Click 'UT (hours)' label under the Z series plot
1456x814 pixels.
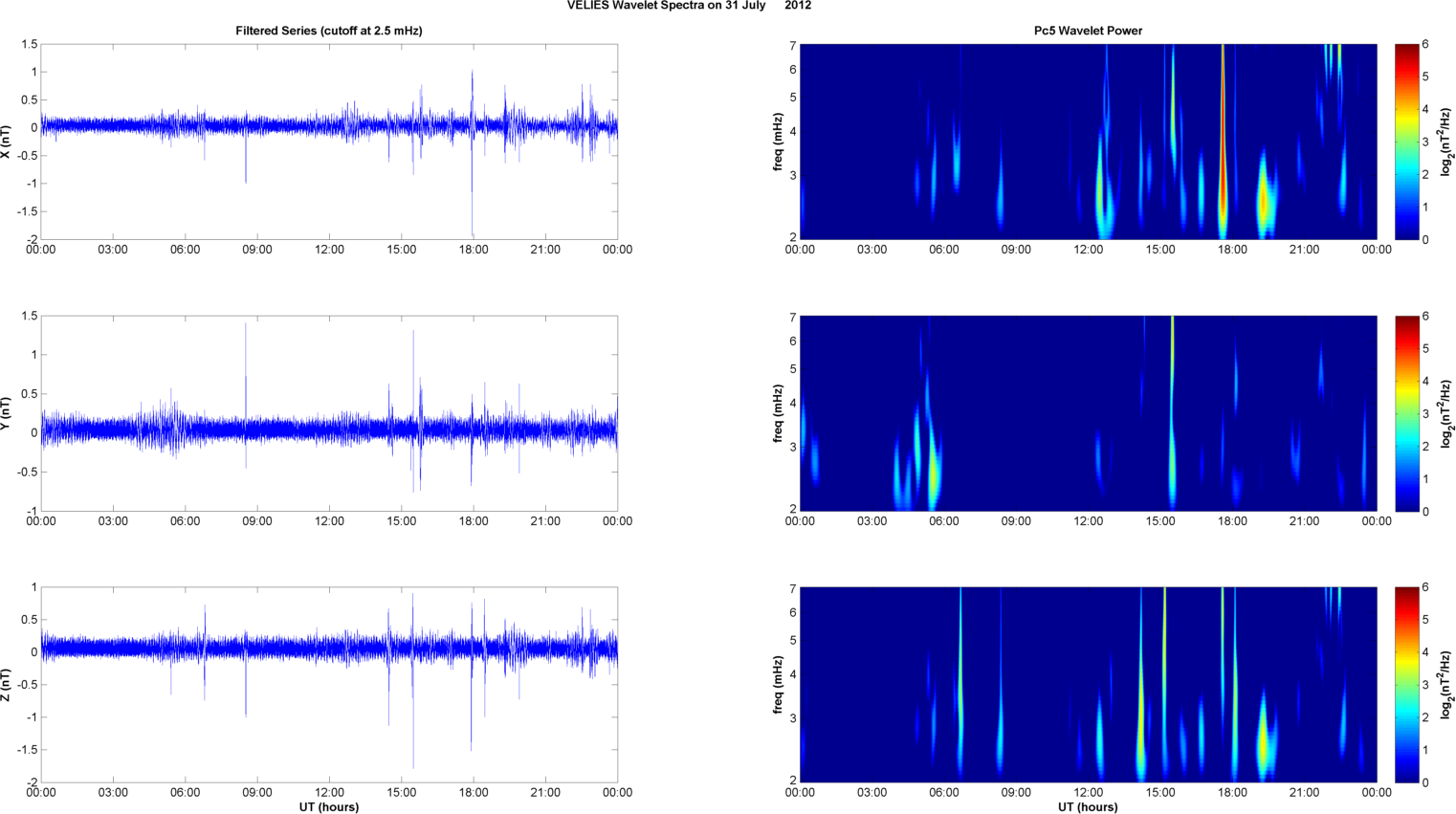point(329,807)
